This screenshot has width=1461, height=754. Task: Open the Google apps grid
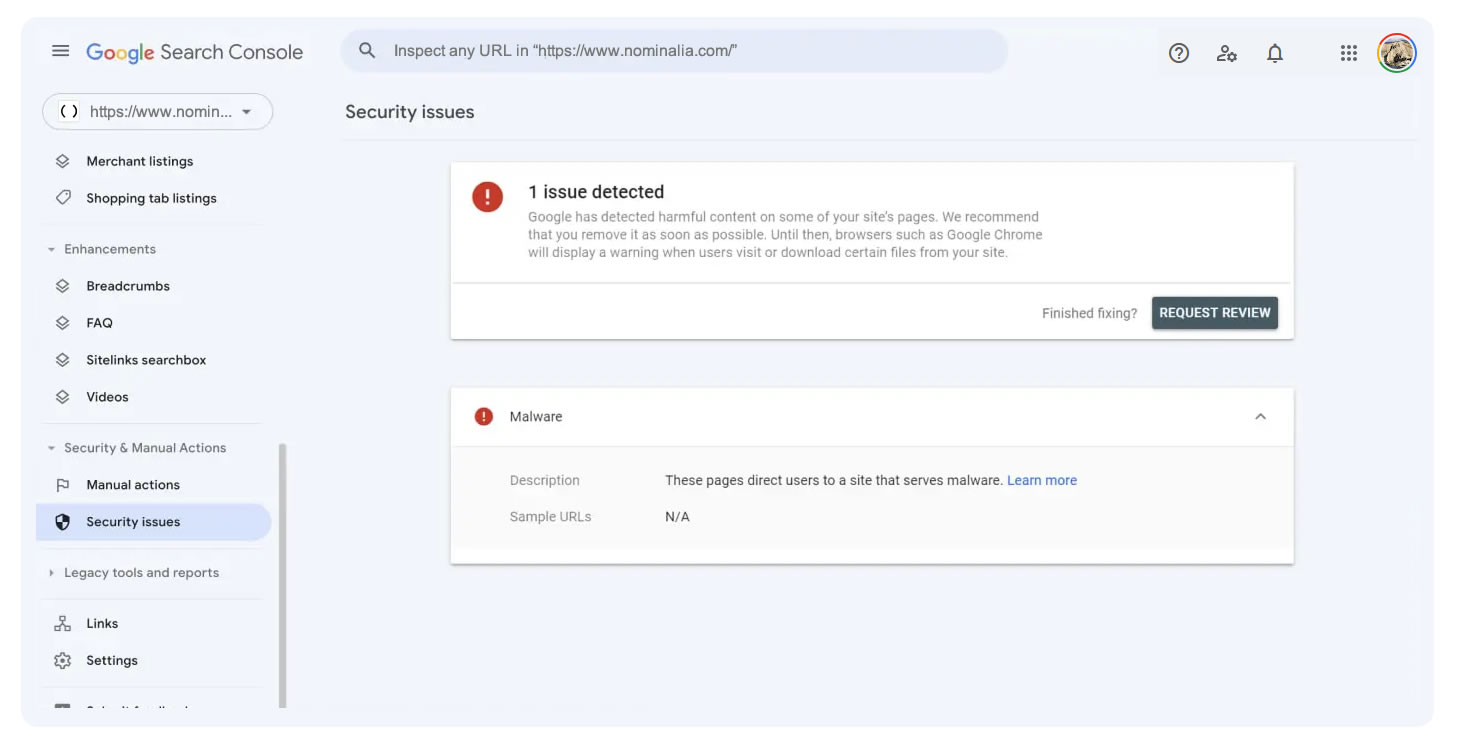coord(1349,53)
